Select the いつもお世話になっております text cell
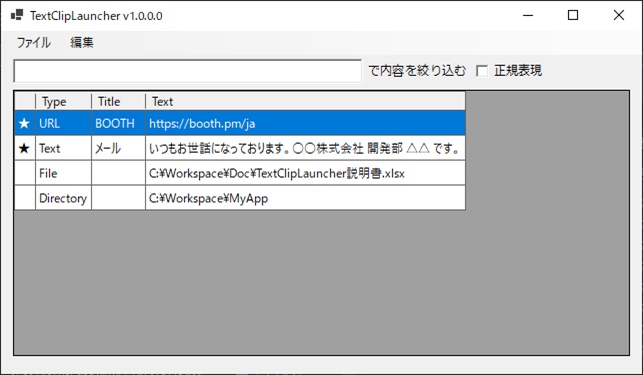This screenshot has height=375, width=643. (306, 148)
